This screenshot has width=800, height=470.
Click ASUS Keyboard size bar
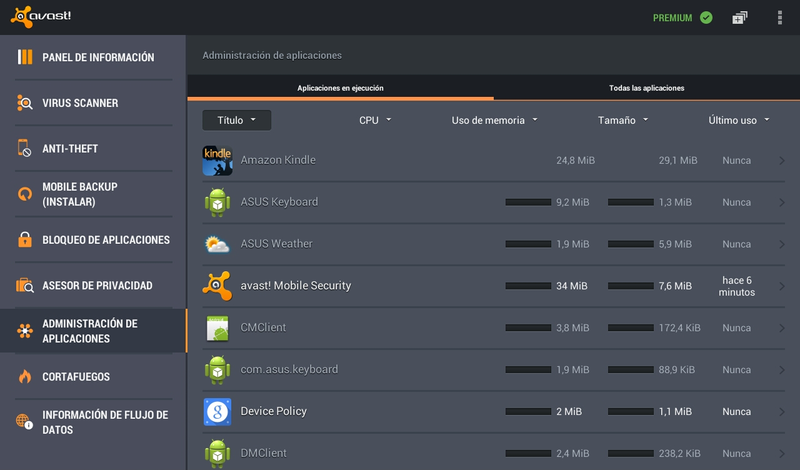[631, 202]
